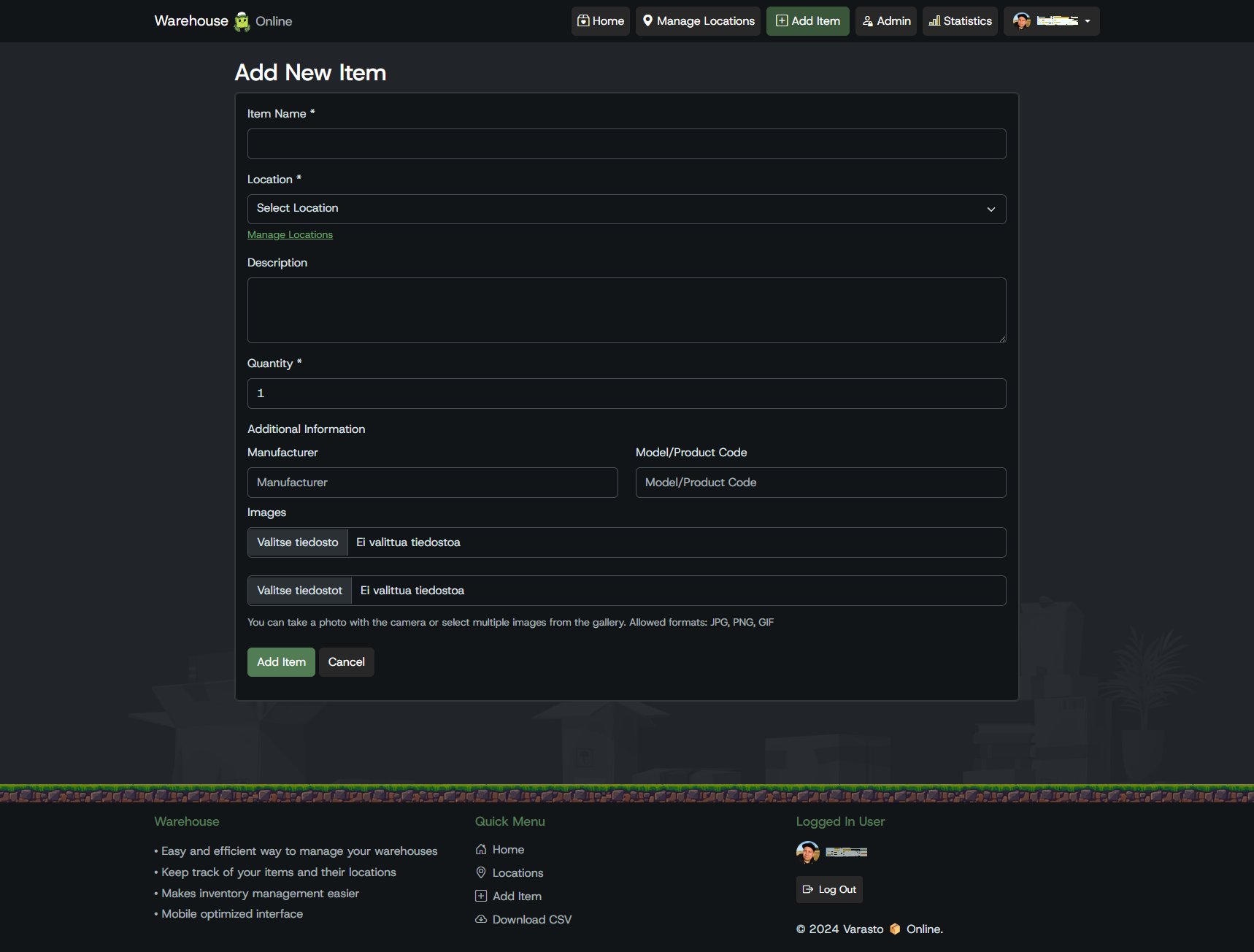Cancel adding the new item
The height and width of the screenshot is (952, 1254).
pyautogui.click(x=346, y=662)
